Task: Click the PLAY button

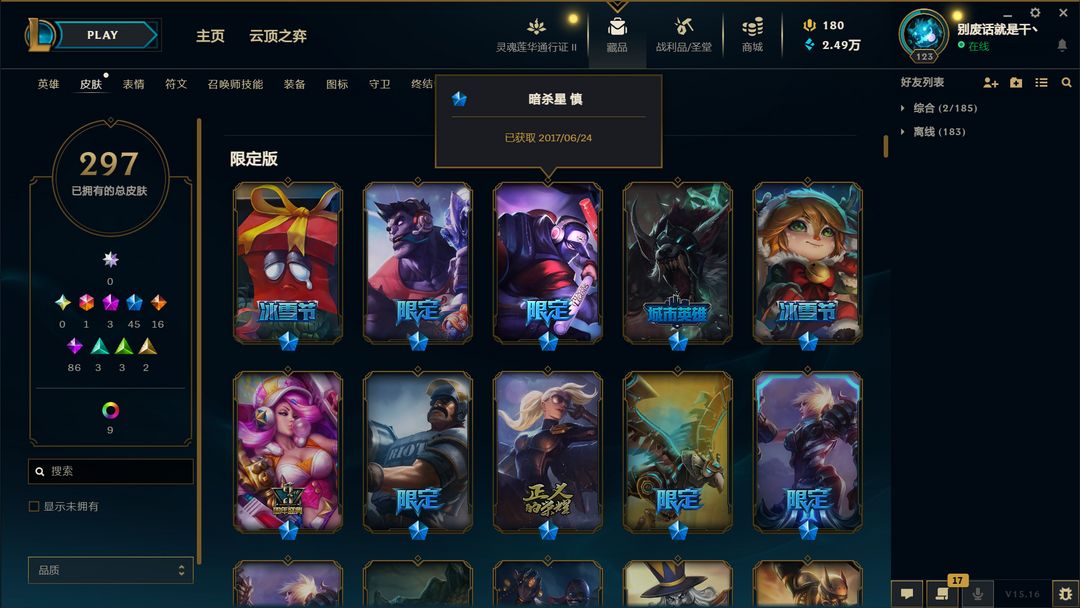Action: coord(103,35)
